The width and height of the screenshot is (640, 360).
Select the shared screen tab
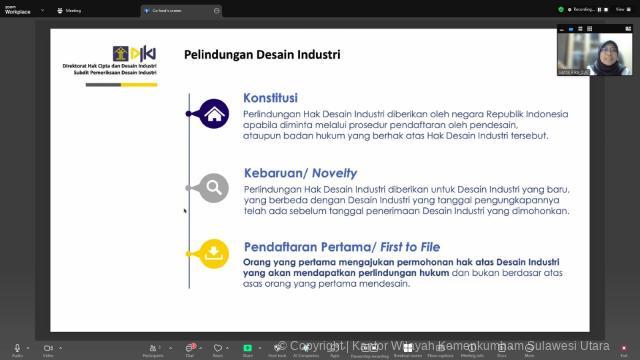point(181,11)
